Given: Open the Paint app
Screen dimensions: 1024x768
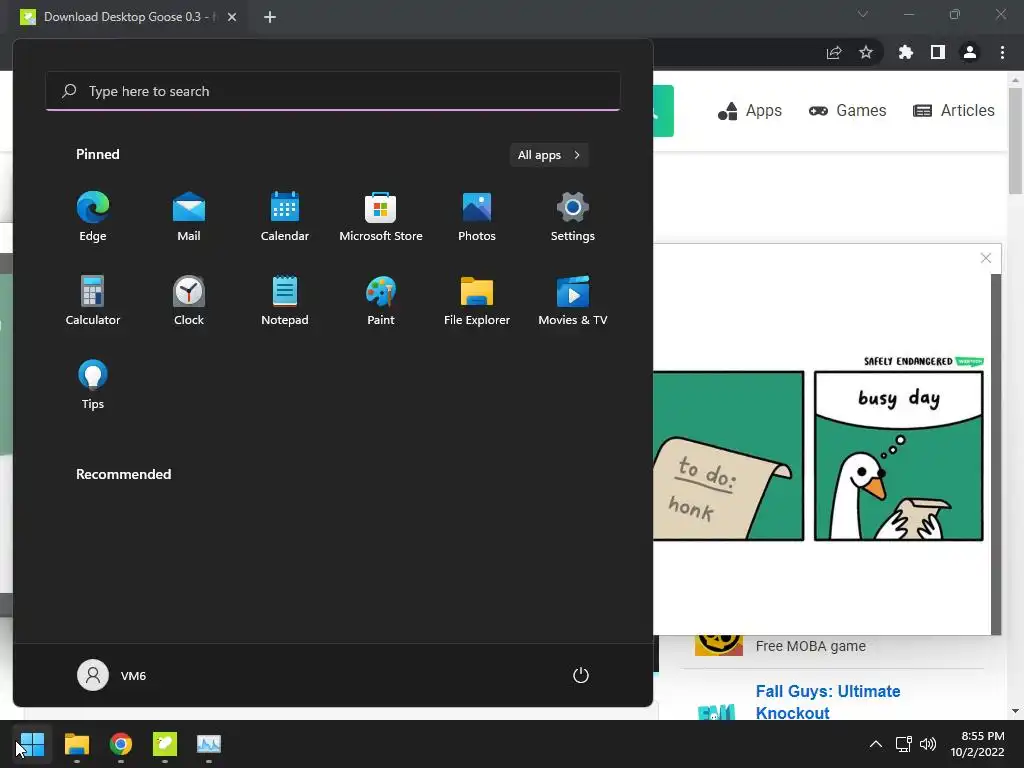Looking at the screenshot, I should pos(381,300).
